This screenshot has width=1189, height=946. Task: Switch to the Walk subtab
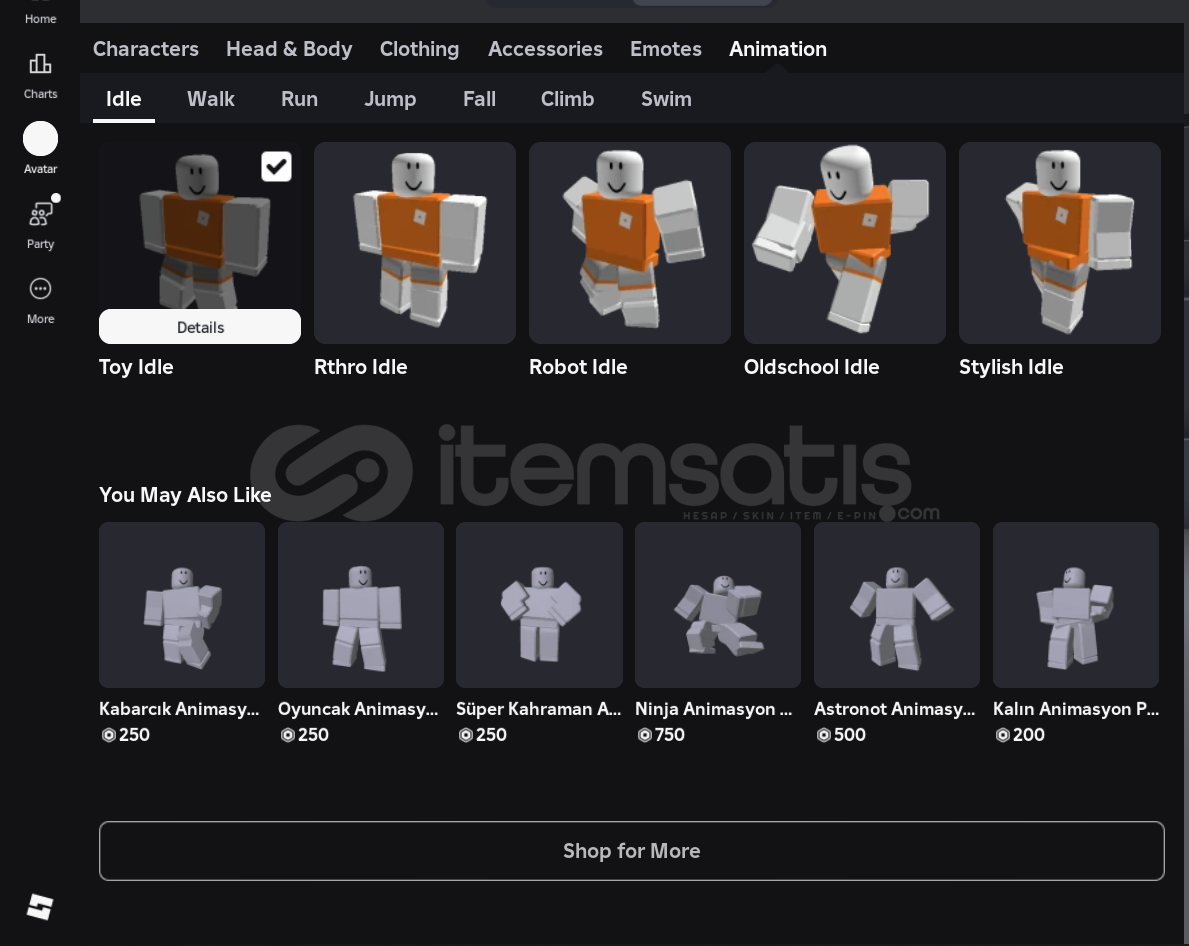coord(211,99)
